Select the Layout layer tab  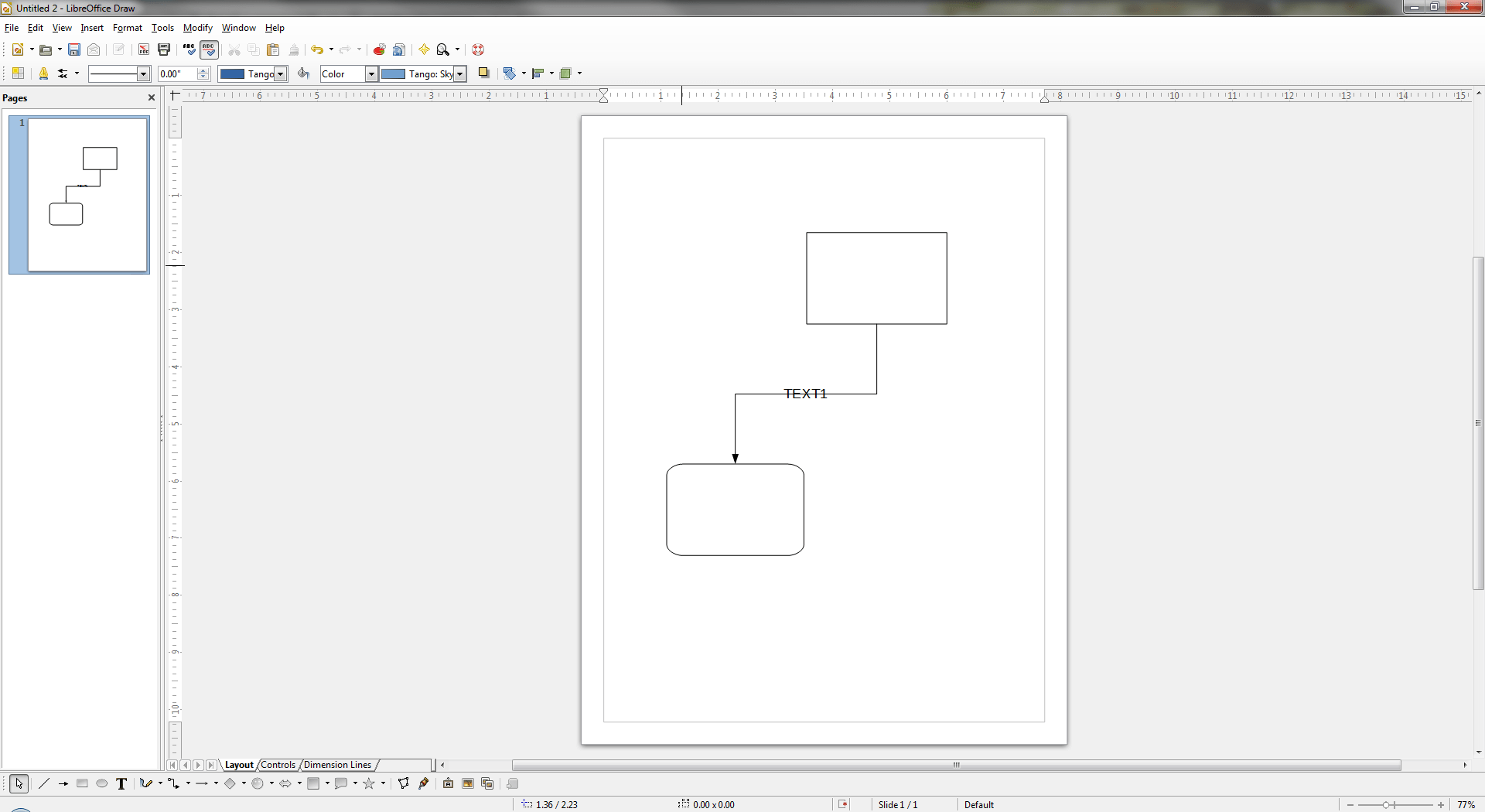click(239, 765)
